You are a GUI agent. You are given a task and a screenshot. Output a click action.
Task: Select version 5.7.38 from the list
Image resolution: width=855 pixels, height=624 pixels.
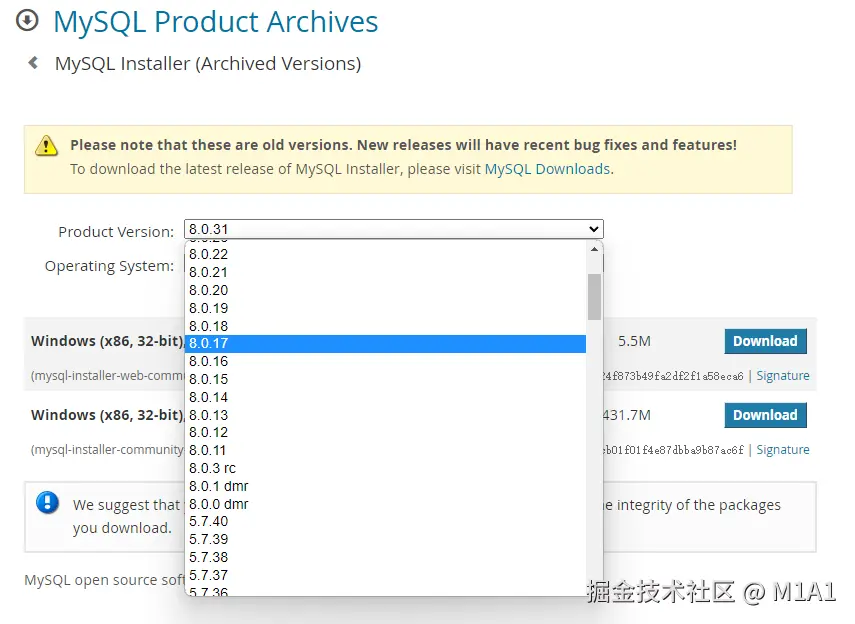pyautogui.click(x=386, y=557)
